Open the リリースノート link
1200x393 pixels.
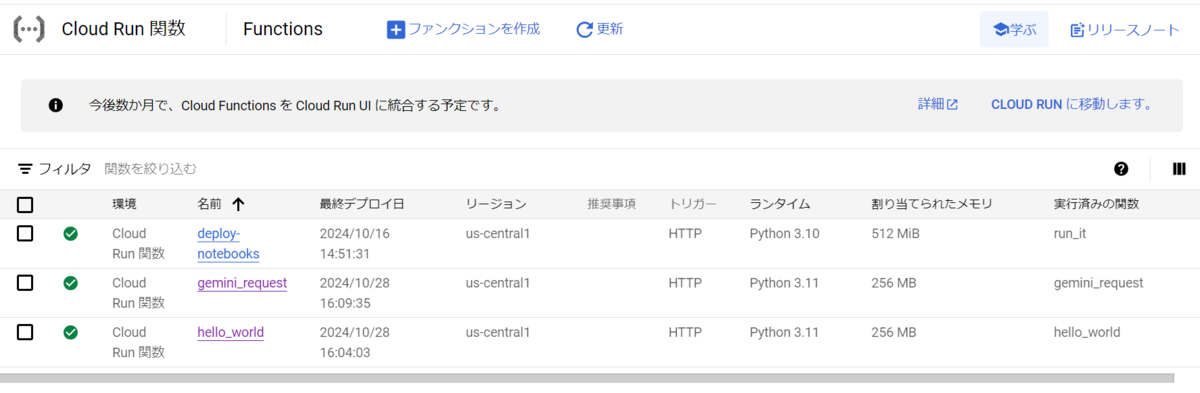1125,30
